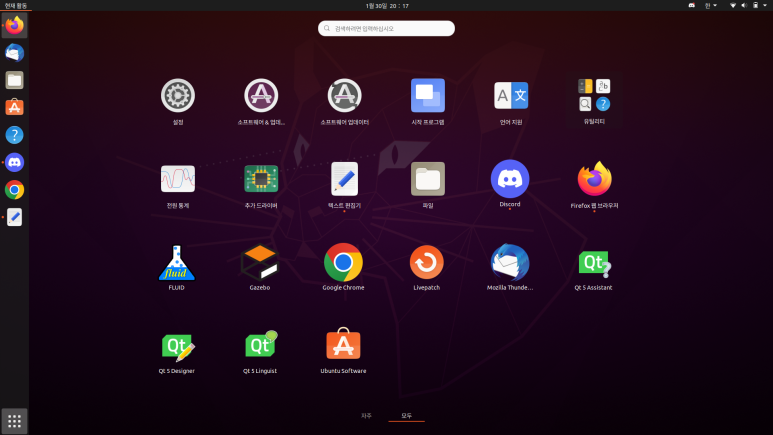Launch Google Chrome from grid
Screen dimensions: 773x435
[343, 262]
